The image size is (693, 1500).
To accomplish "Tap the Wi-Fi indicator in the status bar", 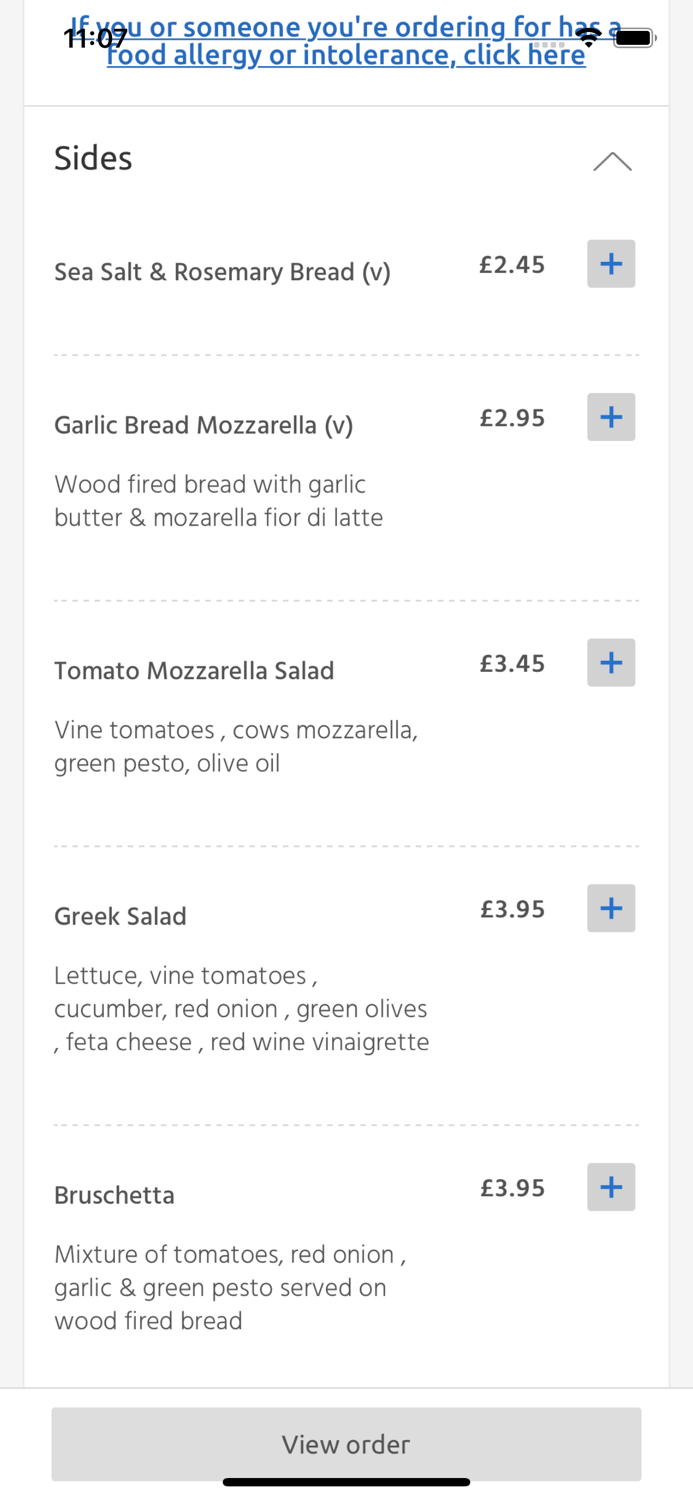I will coord(588,36).
